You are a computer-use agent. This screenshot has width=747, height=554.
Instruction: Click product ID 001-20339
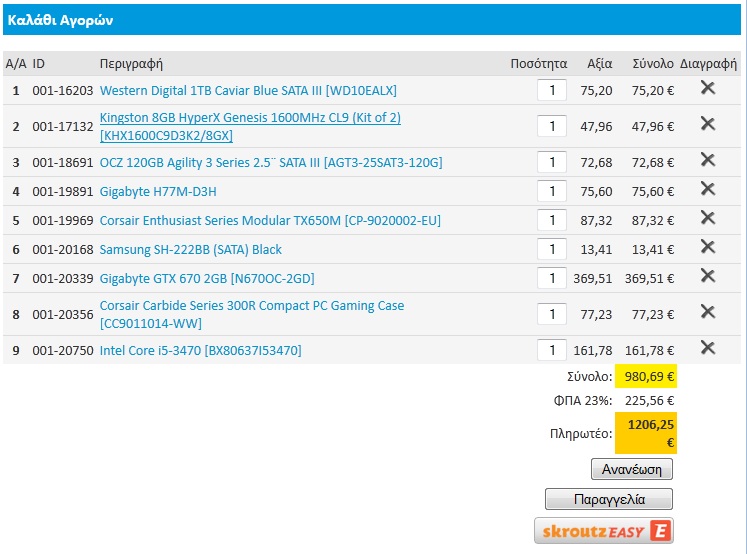[62, 279]
